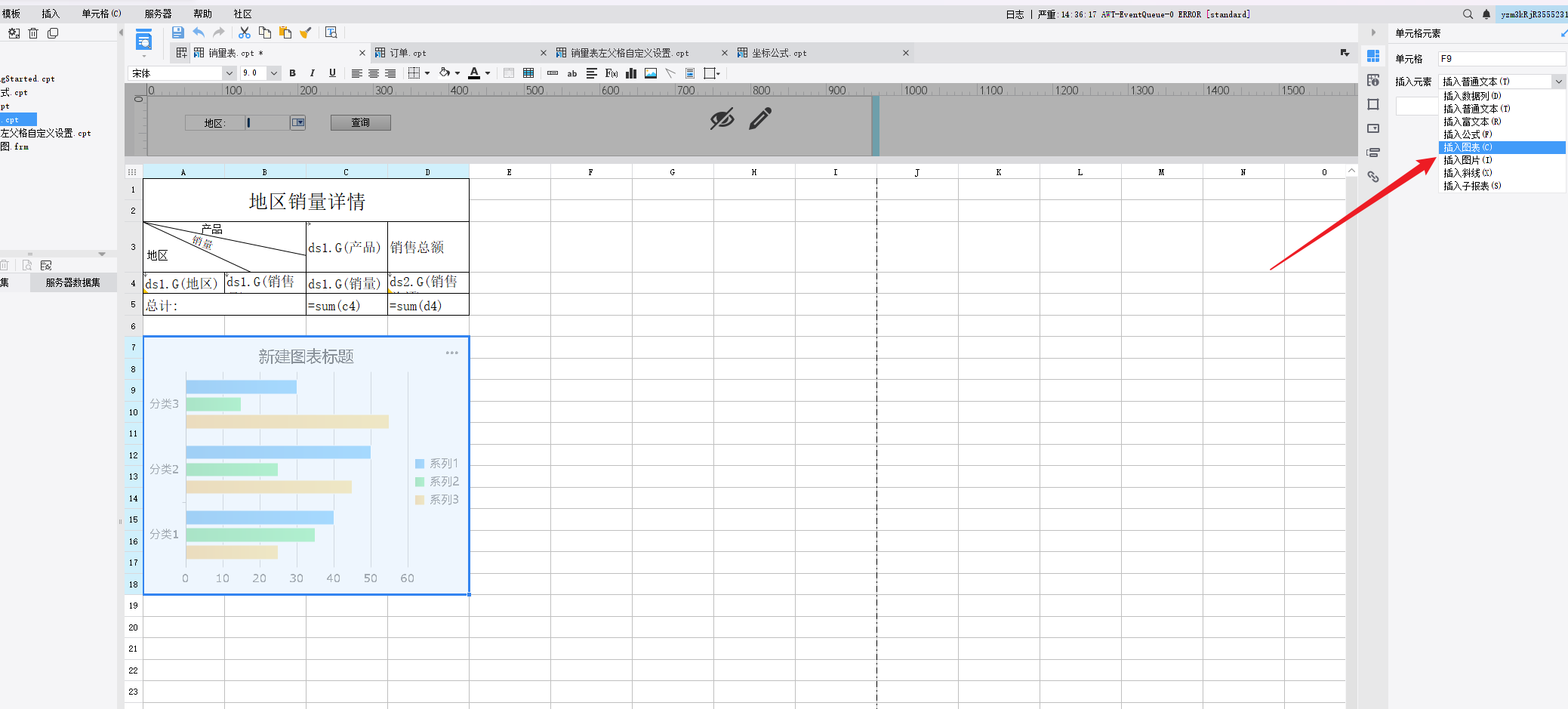
Task: Click the 服务器数据集 tab
Action: coord(72,282)
